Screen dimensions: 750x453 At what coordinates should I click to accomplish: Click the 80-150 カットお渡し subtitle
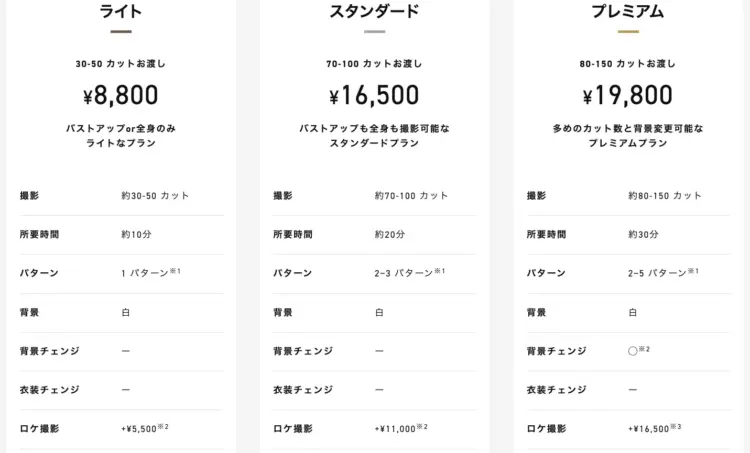pos(628,64)
